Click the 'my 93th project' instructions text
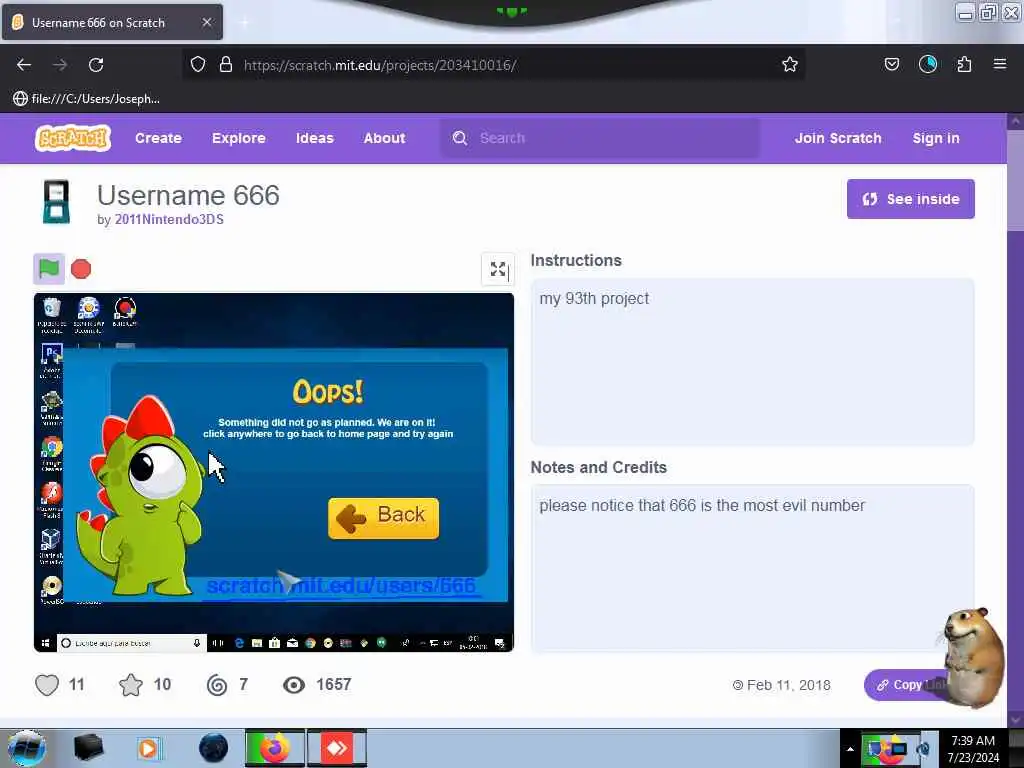 pyautogui.click(x=594, y=298)
